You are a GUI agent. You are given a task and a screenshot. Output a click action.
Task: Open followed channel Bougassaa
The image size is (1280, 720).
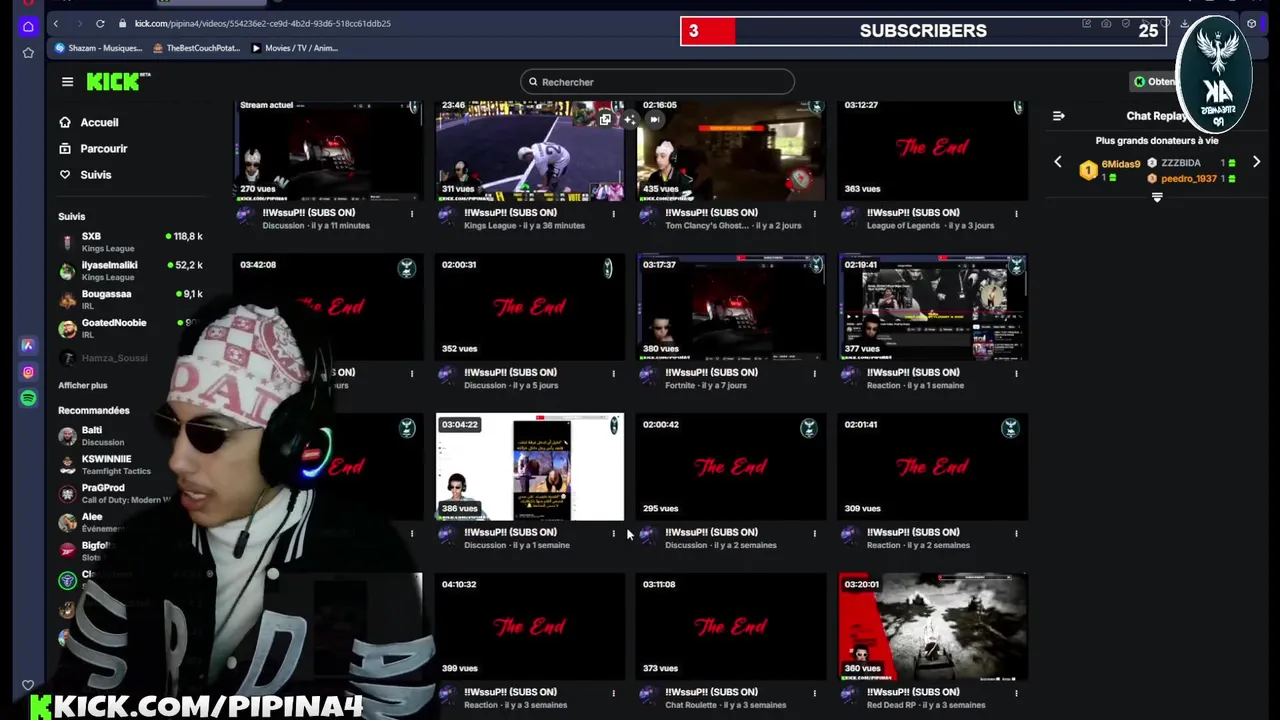pos(130,299)
